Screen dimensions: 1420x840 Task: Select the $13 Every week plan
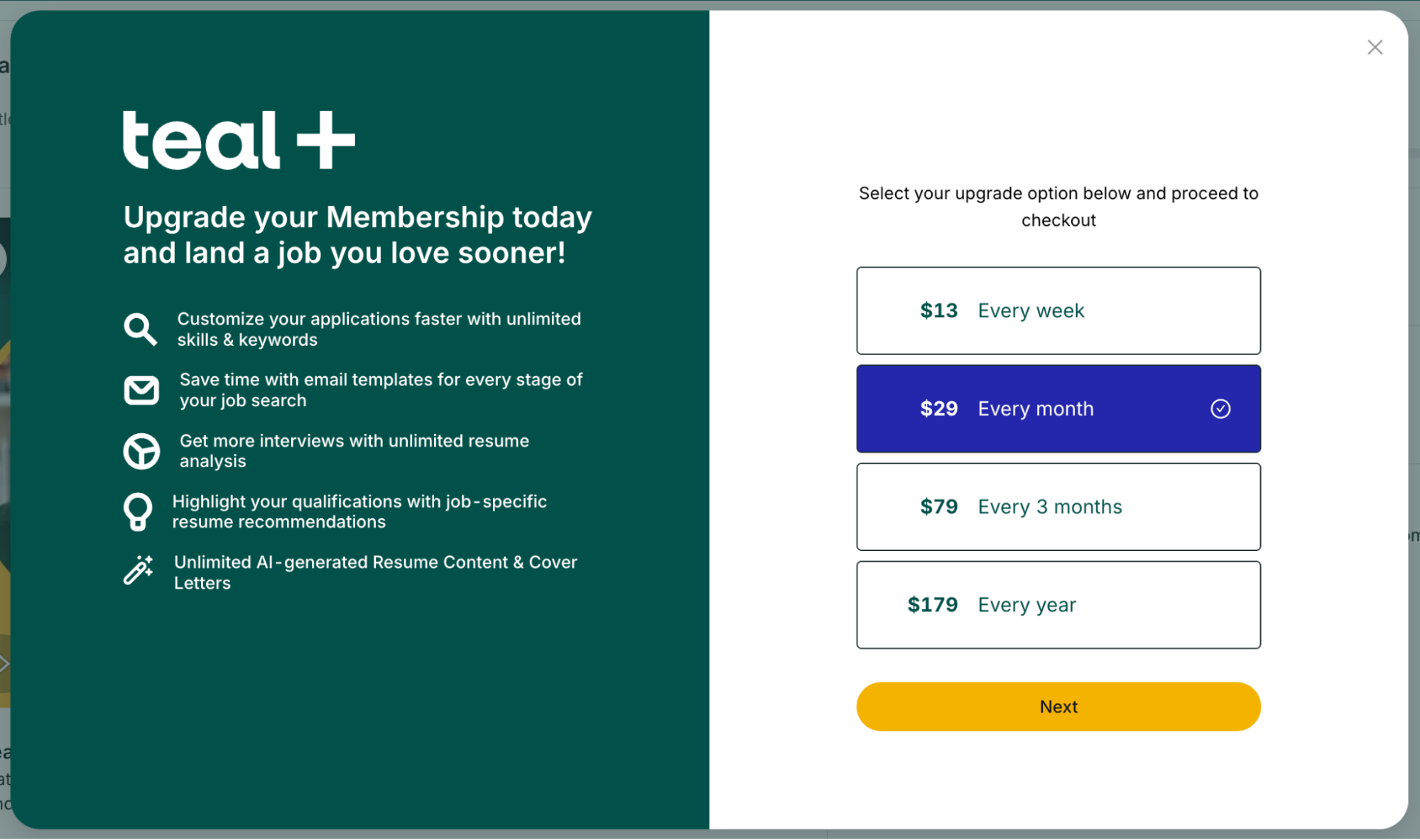point(1058,311)
